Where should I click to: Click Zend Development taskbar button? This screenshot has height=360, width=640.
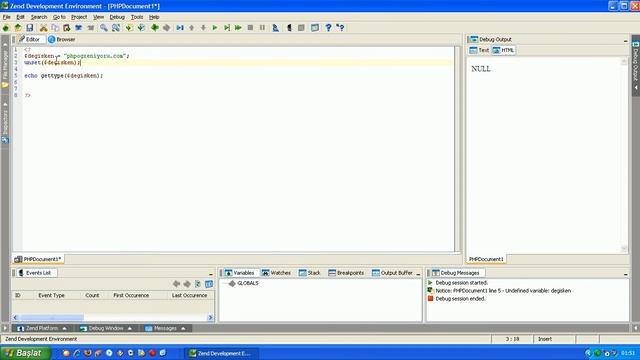click(x=221, y=353)
